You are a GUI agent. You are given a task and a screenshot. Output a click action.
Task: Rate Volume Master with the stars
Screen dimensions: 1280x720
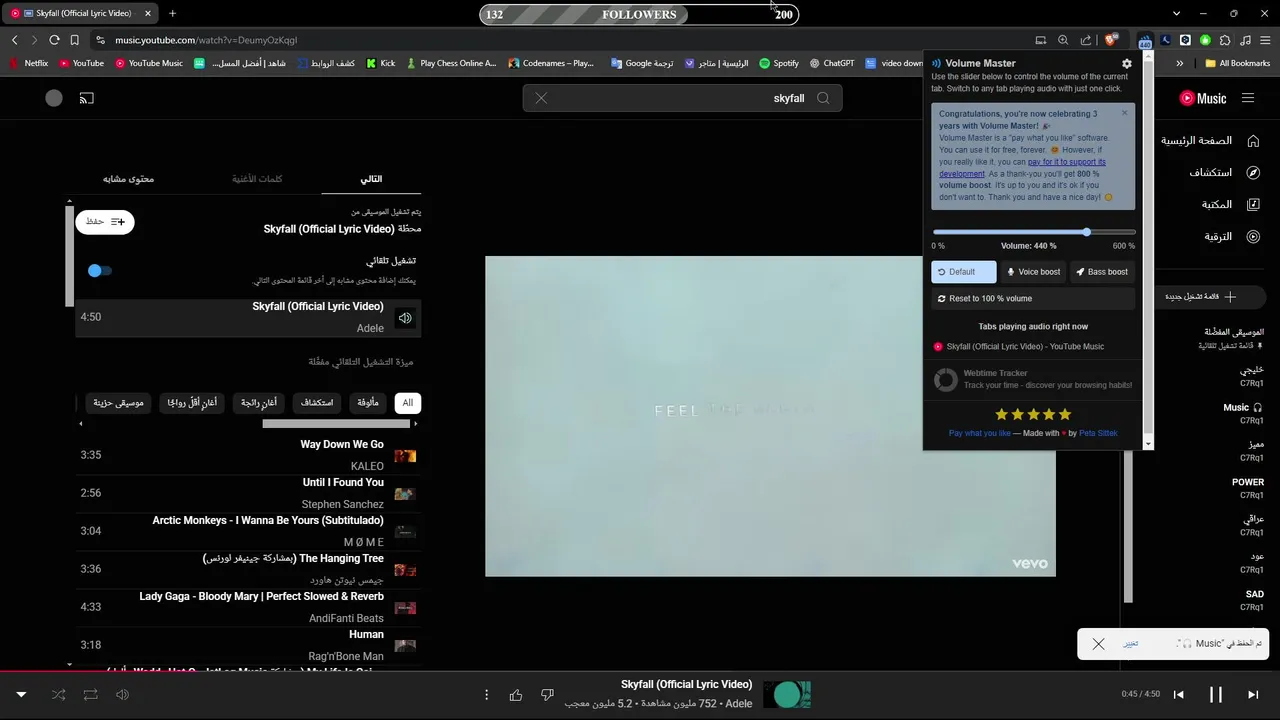pyautogui.click(x=1033, y=414)
